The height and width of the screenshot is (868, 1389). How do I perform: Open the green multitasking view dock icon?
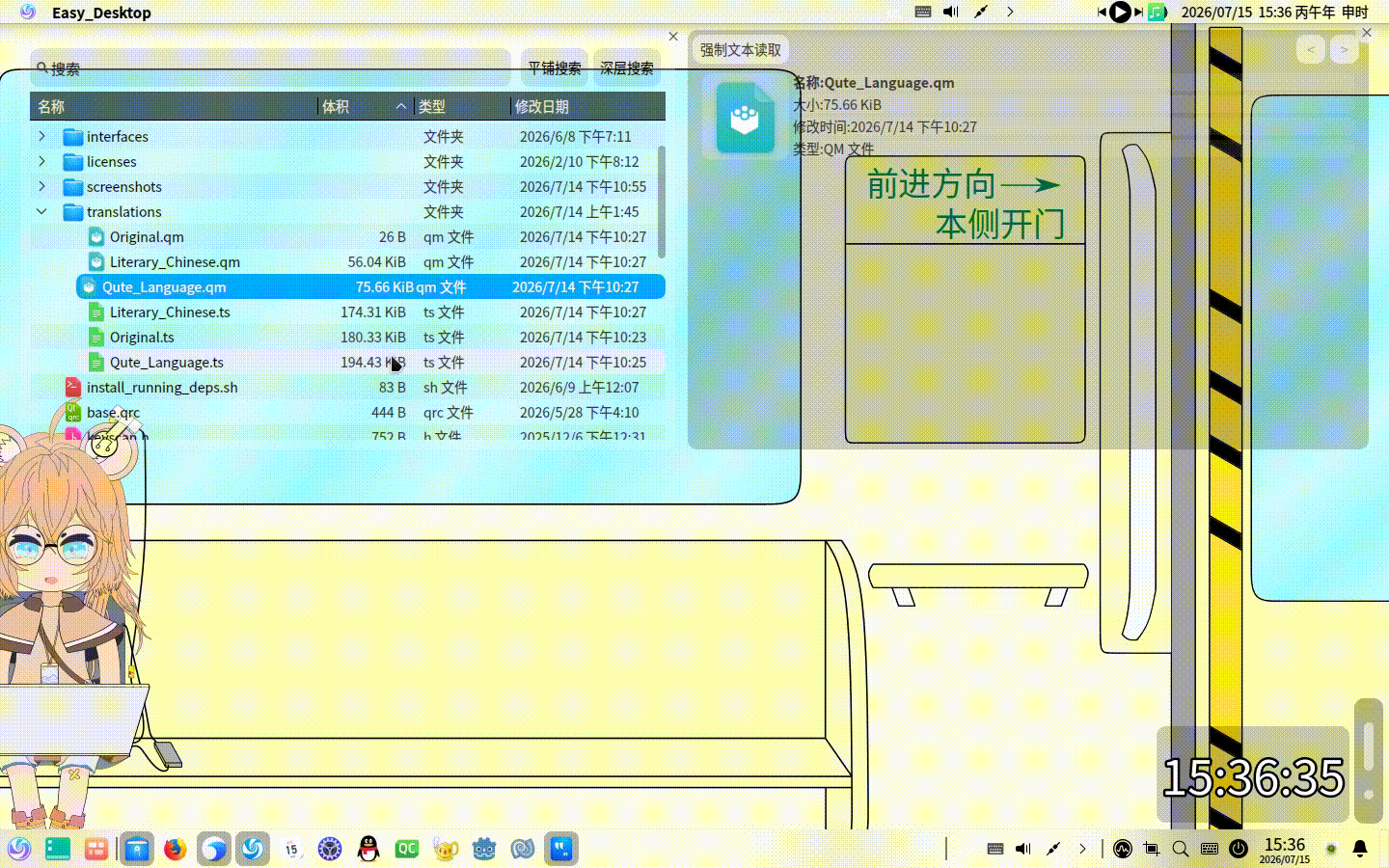tap(58, 849)
